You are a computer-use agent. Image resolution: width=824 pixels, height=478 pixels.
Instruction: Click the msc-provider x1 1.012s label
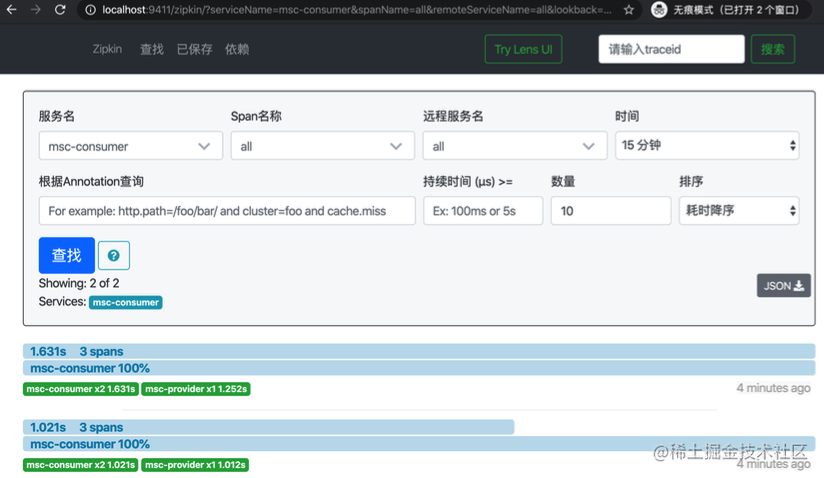pyautogui.click(x=195, y=465)
